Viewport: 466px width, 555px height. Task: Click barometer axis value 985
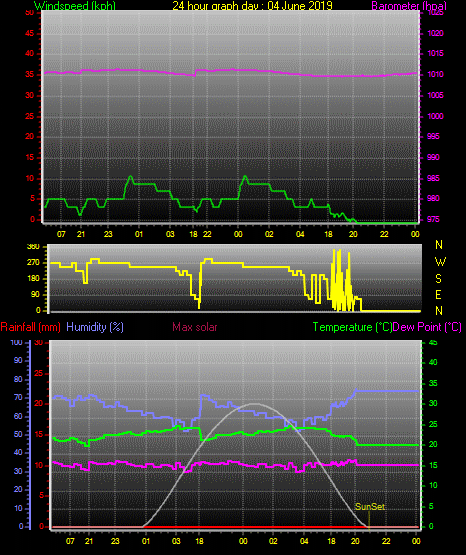[433, 178]
